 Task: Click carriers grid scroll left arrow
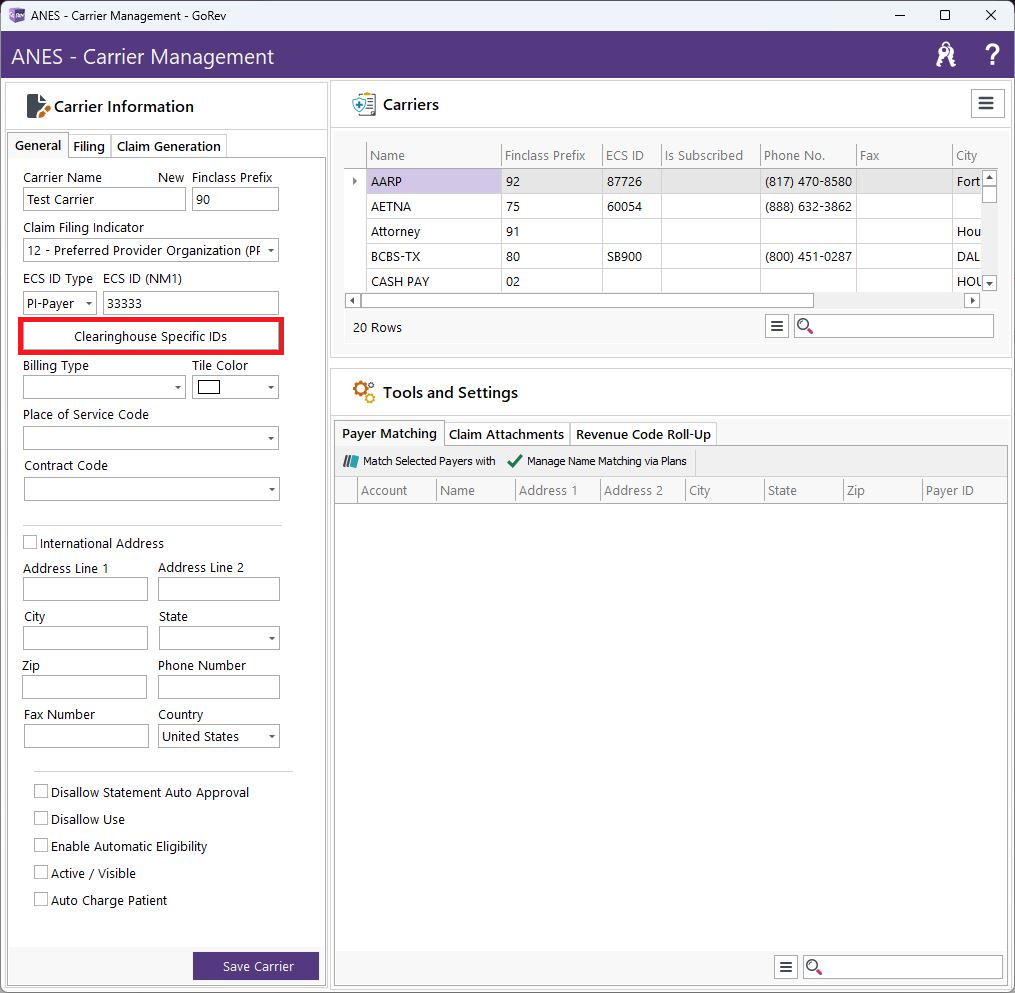click(353, 300)
